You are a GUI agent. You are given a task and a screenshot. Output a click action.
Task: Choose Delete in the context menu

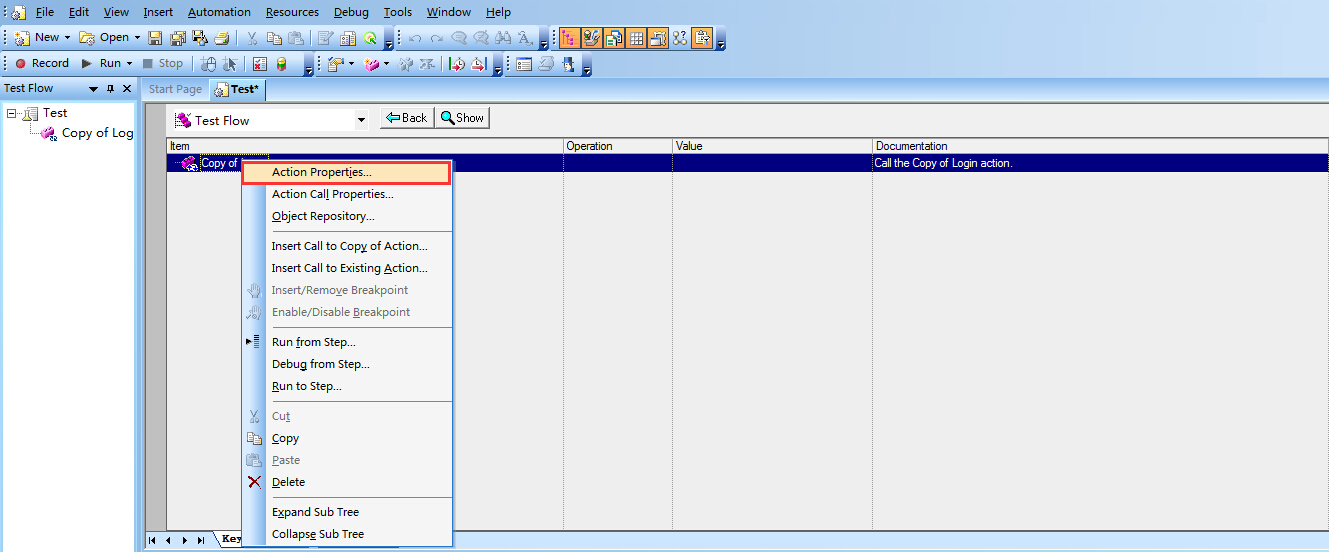coord(288,482)
